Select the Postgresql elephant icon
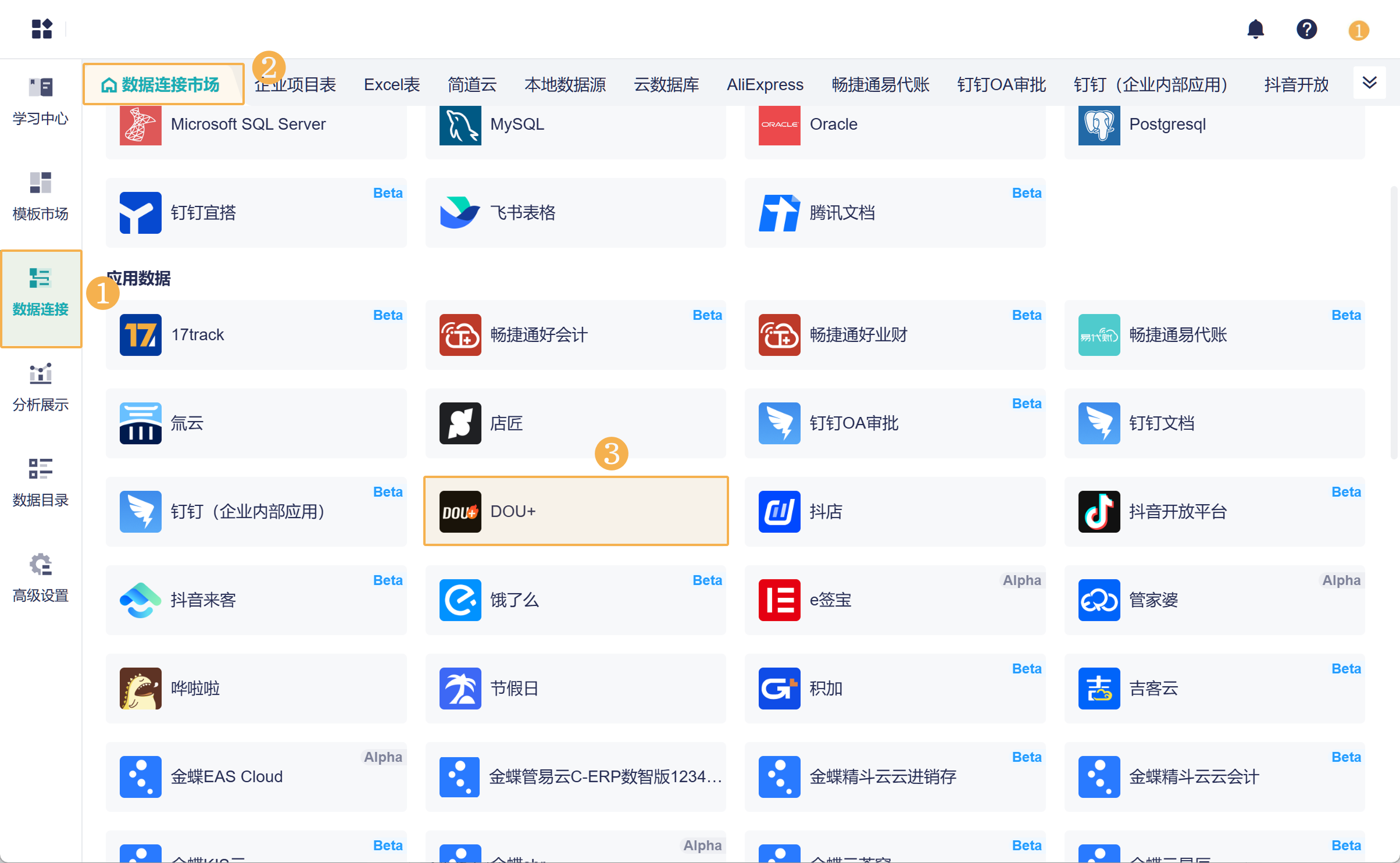The image size is (1400, 863). (x=1099, y=125)
